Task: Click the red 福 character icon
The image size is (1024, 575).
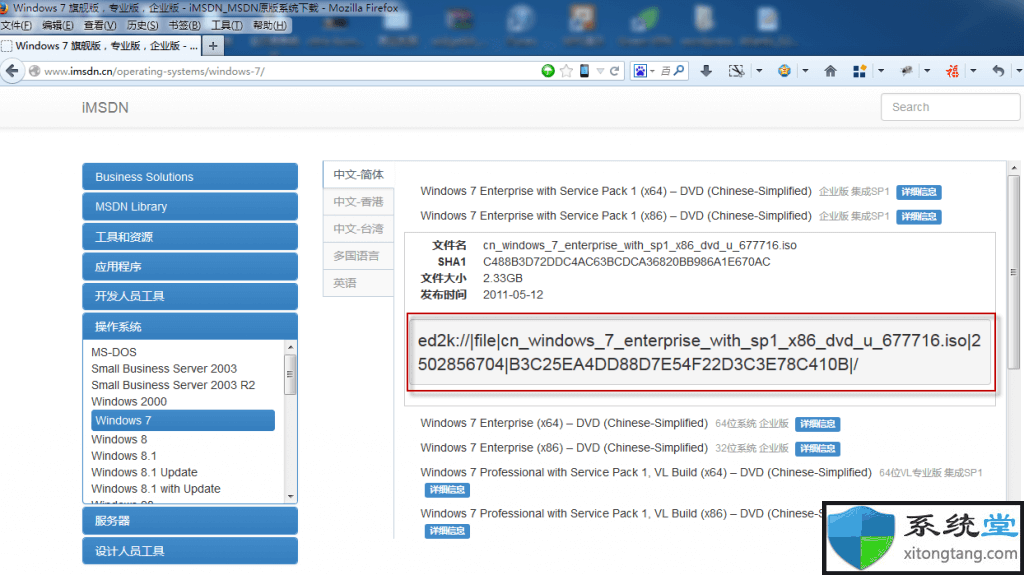Action: [x=952, y=71]
